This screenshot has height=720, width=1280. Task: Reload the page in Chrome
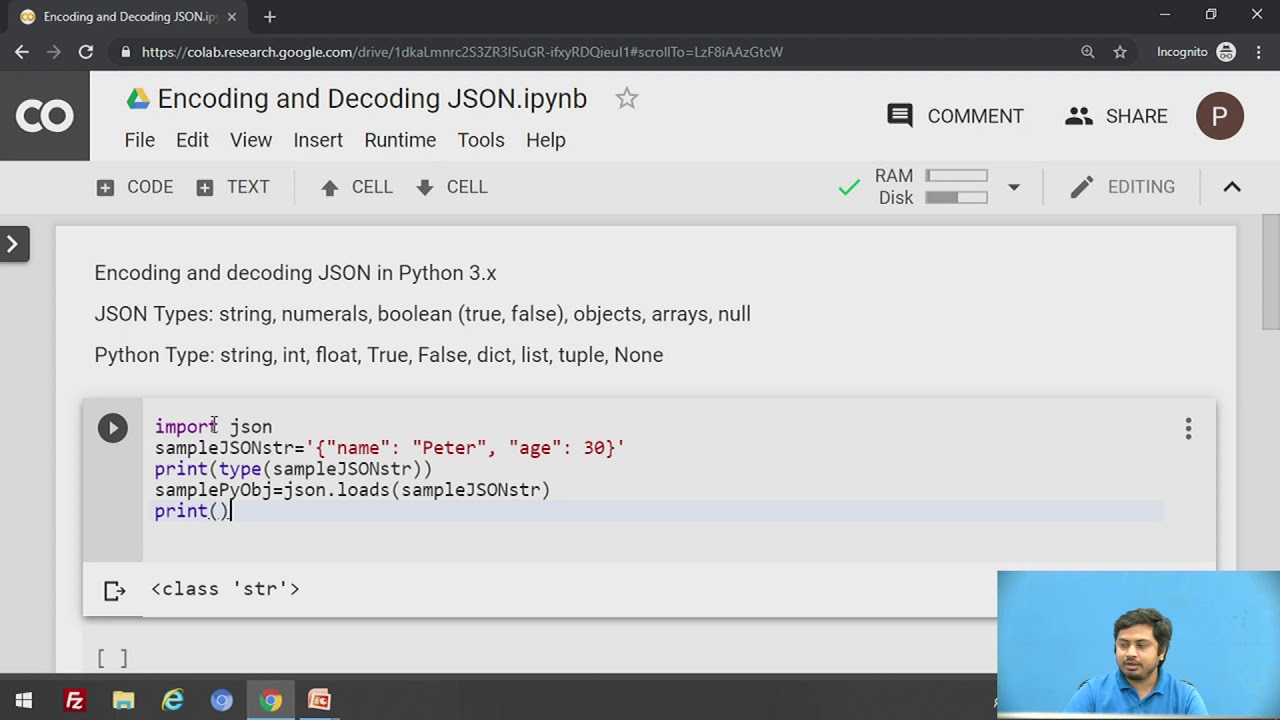click(86, 52)
